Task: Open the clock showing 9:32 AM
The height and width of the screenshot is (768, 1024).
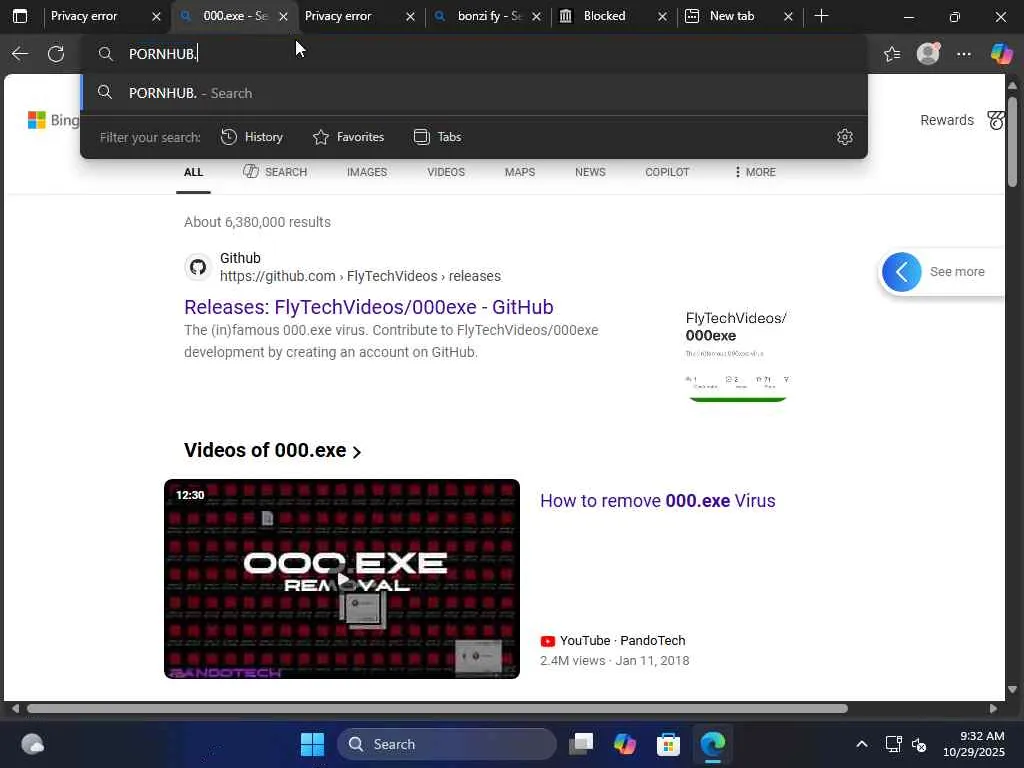Action: (973, 744)
